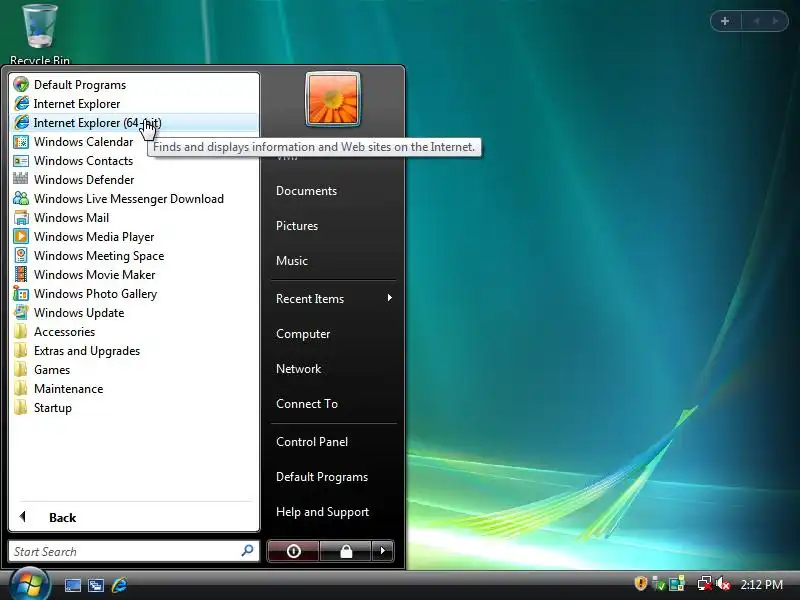Click Switch between windows Quick Launch icon

[x=96, y=585]
